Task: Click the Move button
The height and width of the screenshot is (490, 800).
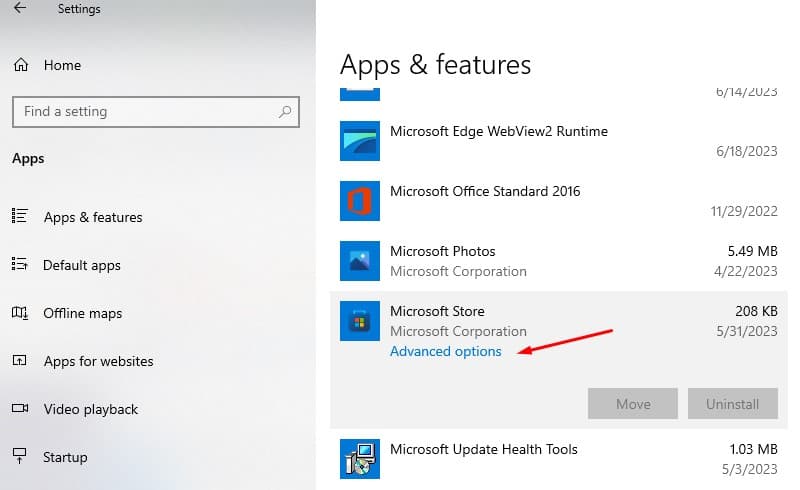Action: click(633, 404)
